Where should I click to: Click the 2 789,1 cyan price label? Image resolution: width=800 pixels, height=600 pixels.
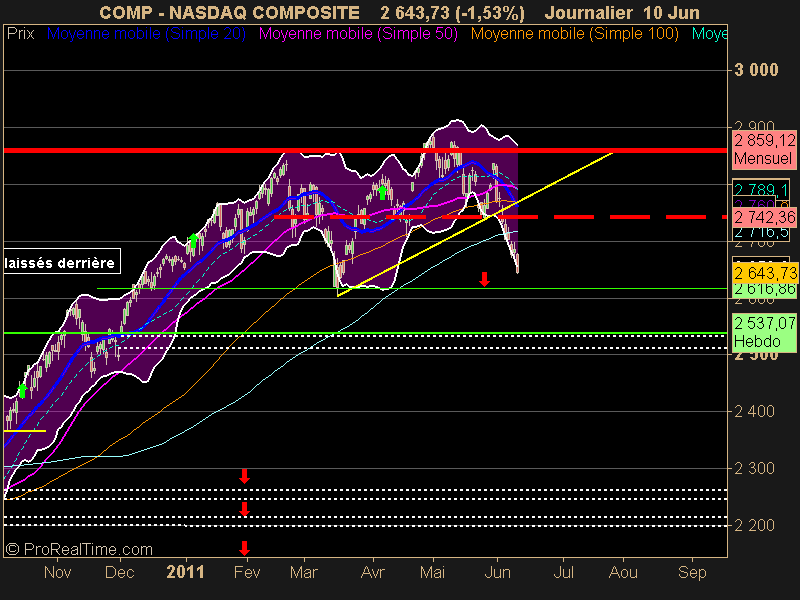(761, 189)
